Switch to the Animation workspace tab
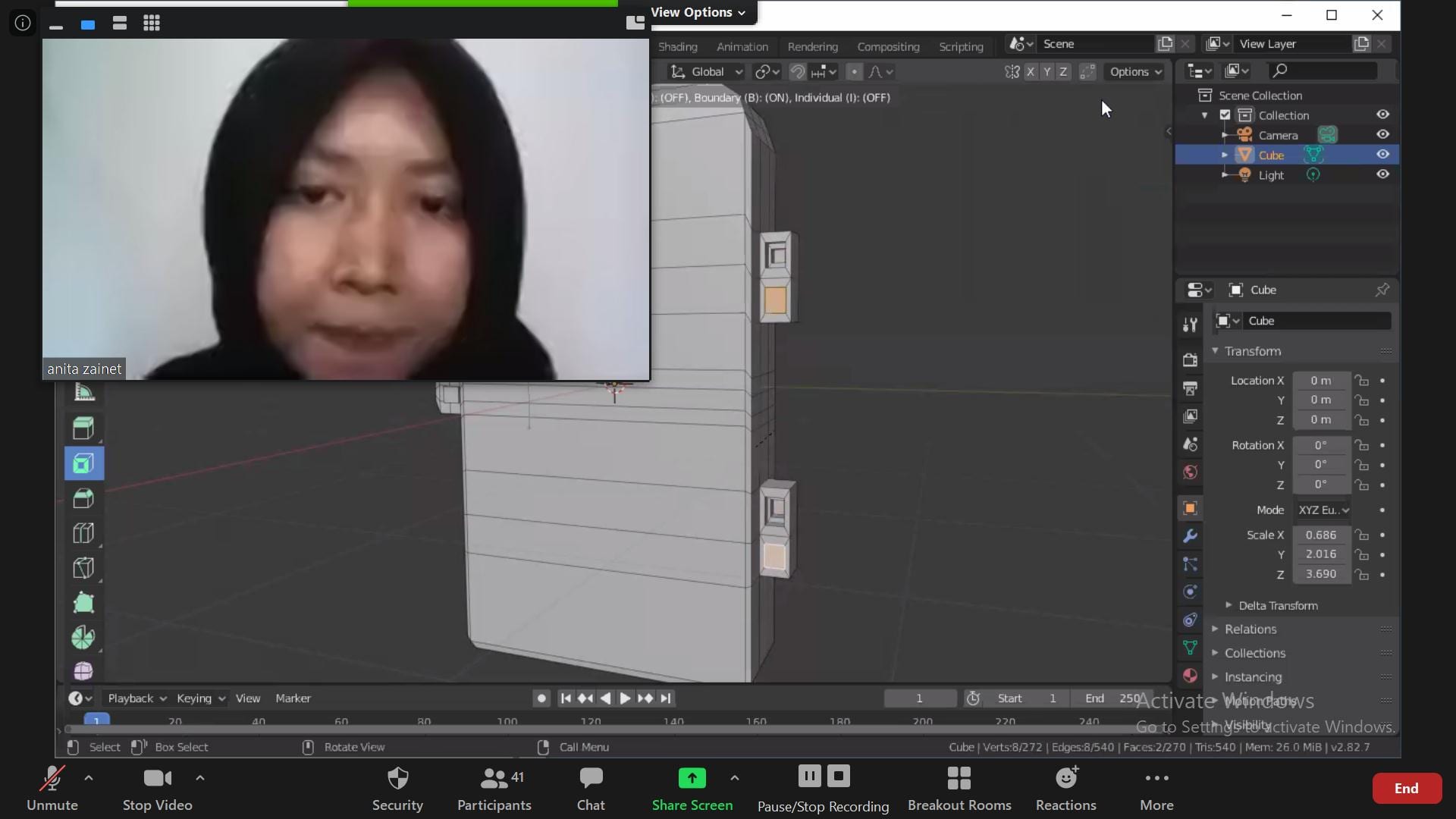This screenshot has height=819, width=1456. [x=742, y=46]
